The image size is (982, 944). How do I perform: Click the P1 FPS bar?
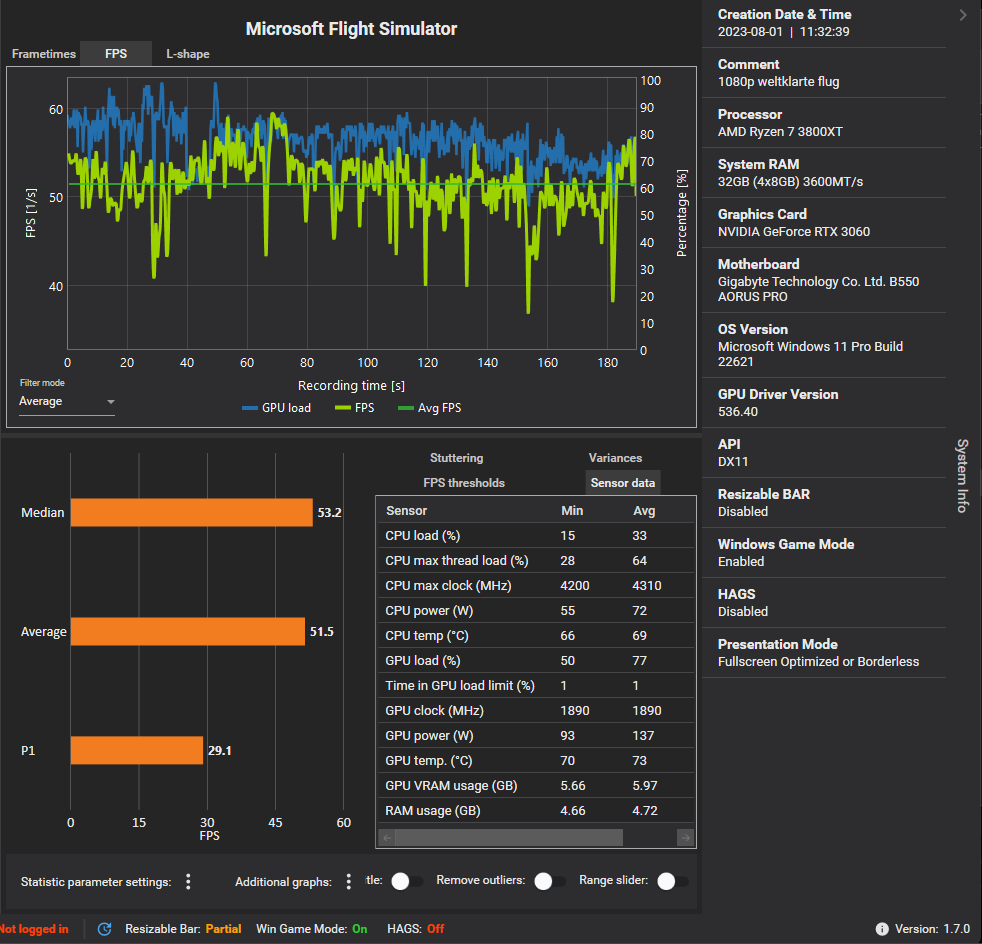coord(137,750)
